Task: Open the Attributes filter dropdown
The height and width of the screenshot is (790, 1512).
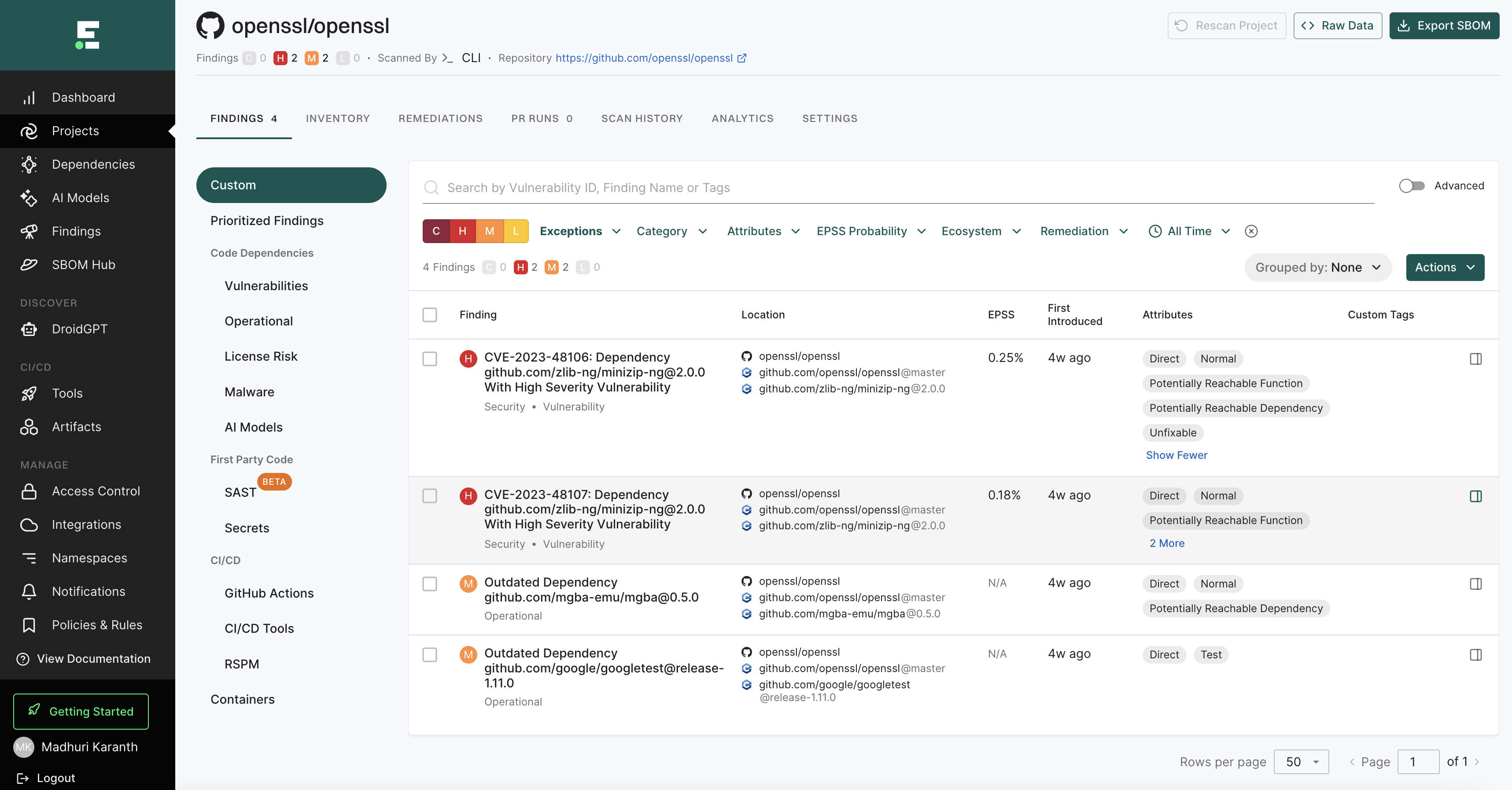Action: click(763, 231)
